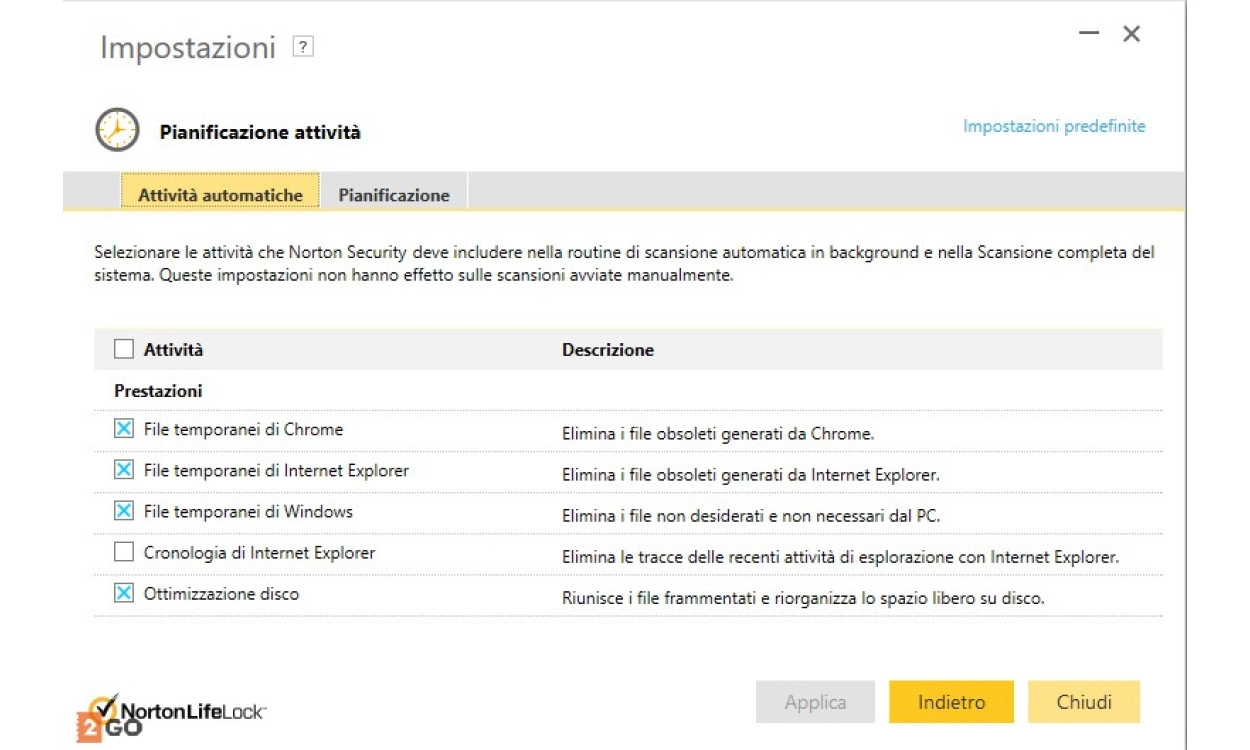The height and width of the screenshot is (750, 1250).
Task: Click the clock icon beside Pianificazione attività
Action: pos(117,130)
